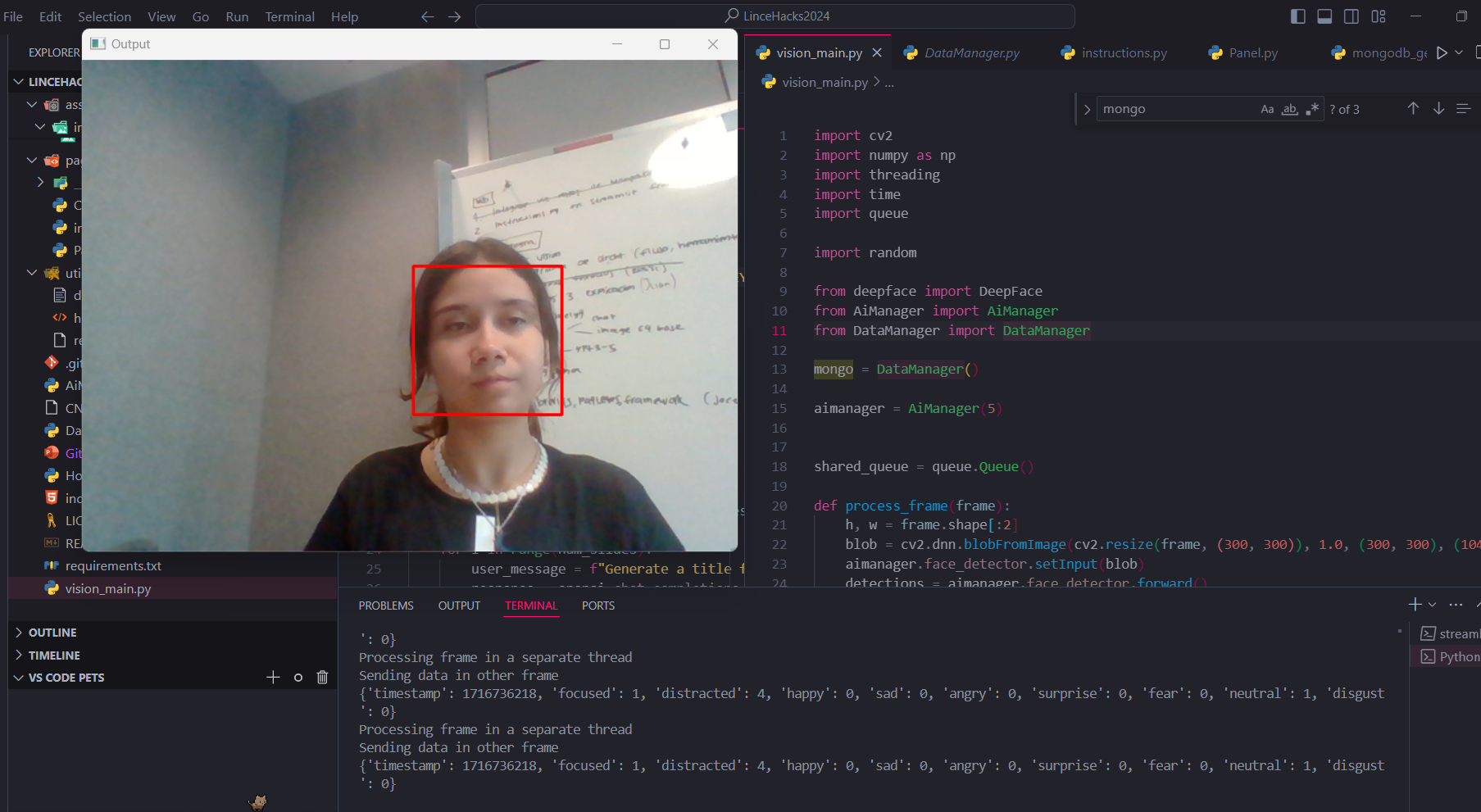Enable Match Whole Word search
This screenshot has height=812, width=1481.
[1288, 108]
